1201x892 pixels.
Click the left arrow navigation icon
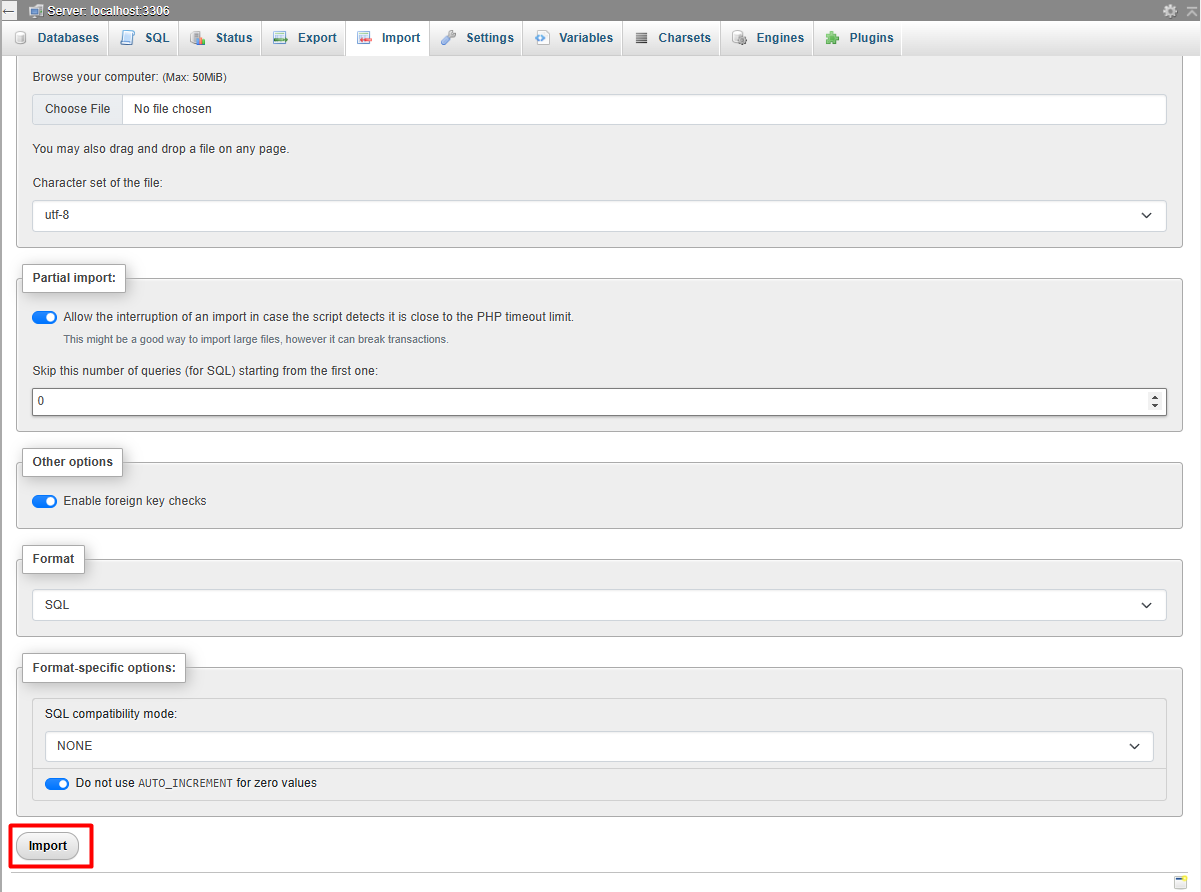[x=9, y=11]
